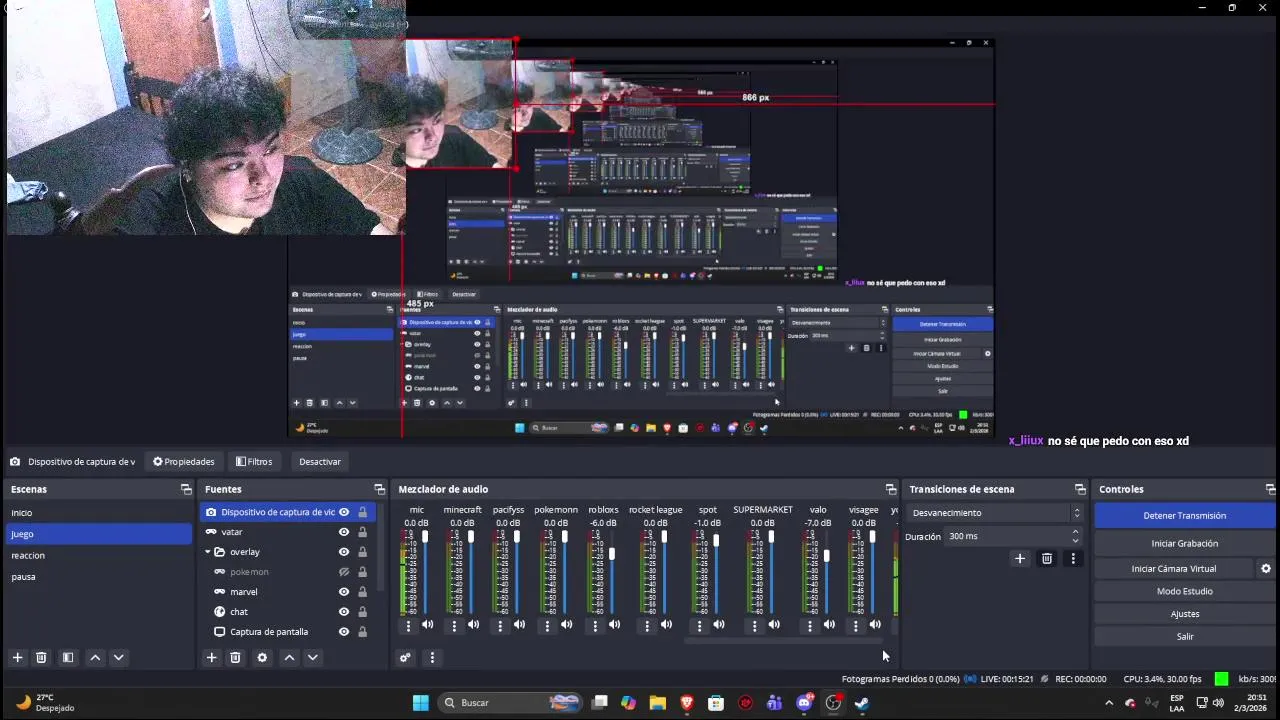Select the inicio scene
1280x720 pixels.
click(99, 513)
